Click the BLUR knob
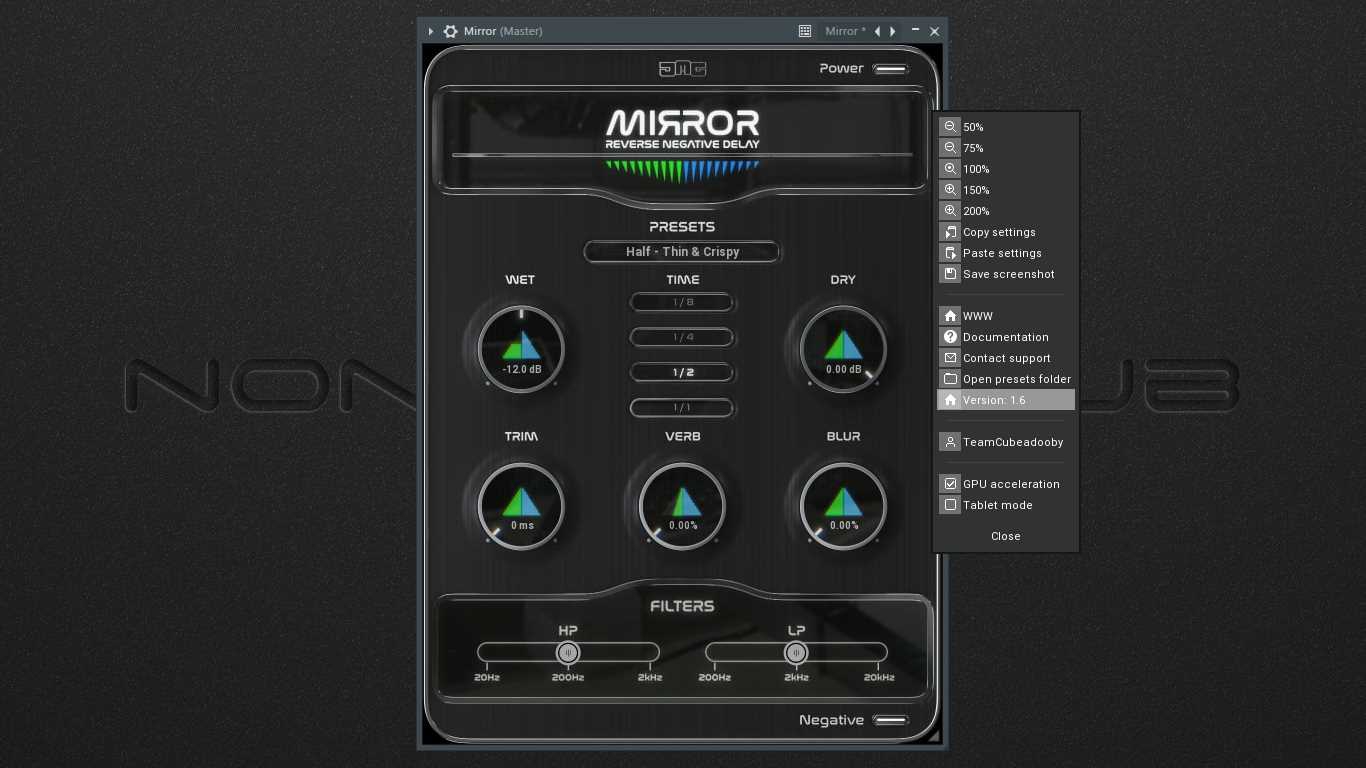Image resolution: width=1366 pixels, height=768 pixels. pyautogui.click(x=843, y=505)
